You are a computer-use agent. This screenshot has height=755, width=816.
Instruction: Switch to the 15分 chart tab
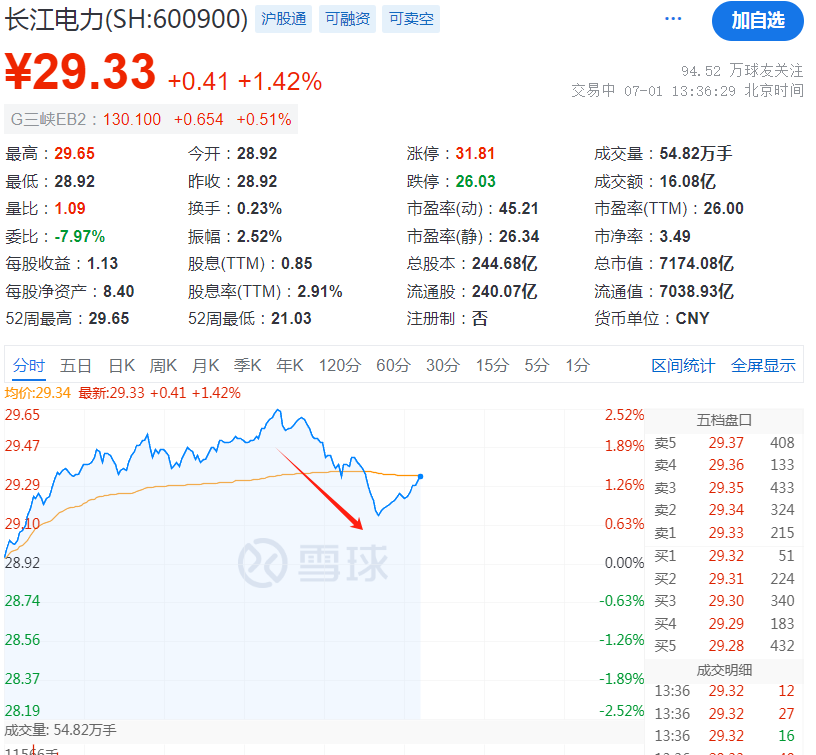[x=492, y=365]
